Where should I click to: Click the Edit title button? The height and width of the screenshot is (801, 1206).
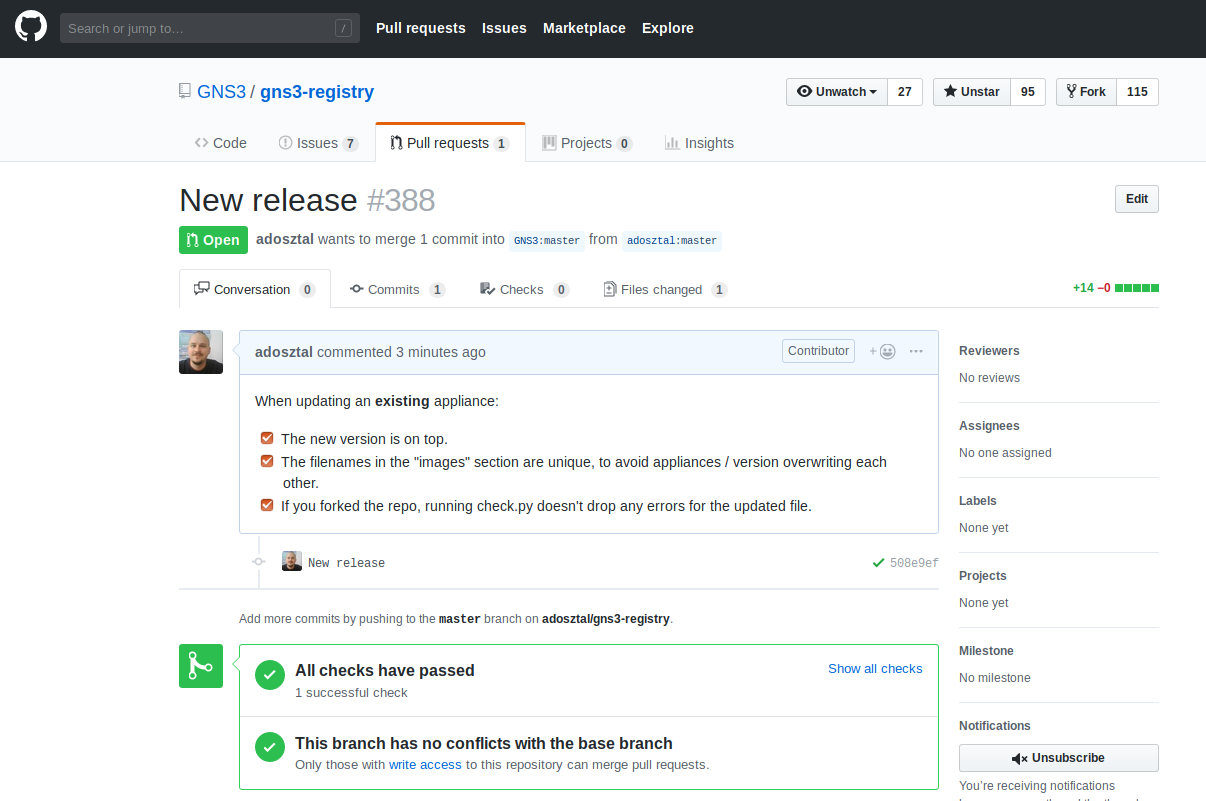pos(1136,199)
